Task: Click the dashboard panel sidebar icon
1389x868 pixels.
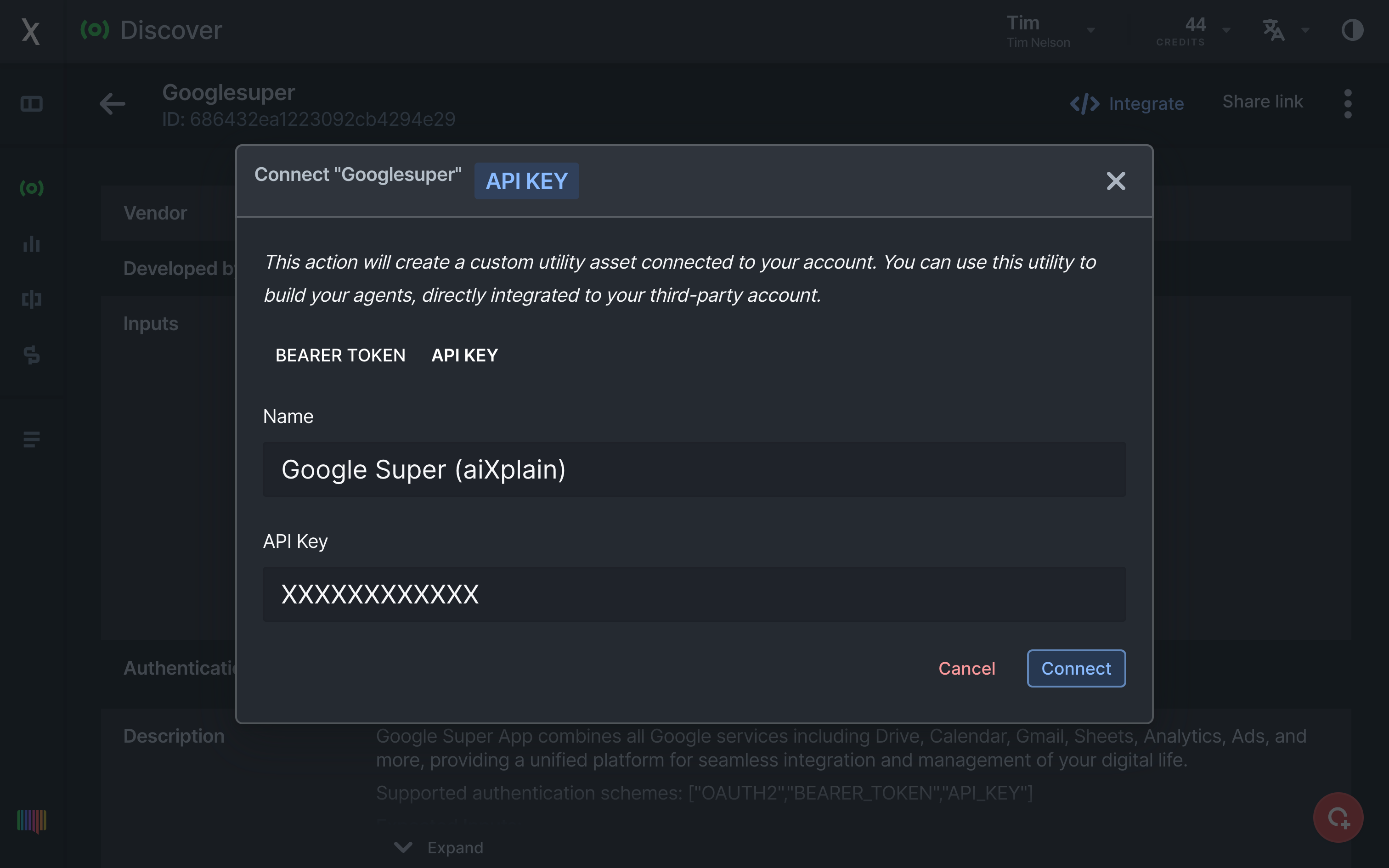Action: [32, 104]
